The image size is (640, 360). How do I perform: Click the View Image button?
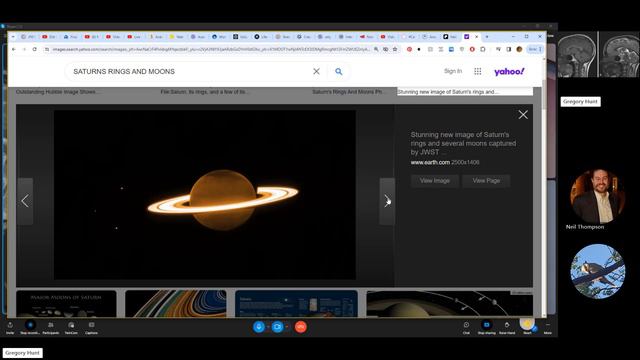tap(435, 181)
